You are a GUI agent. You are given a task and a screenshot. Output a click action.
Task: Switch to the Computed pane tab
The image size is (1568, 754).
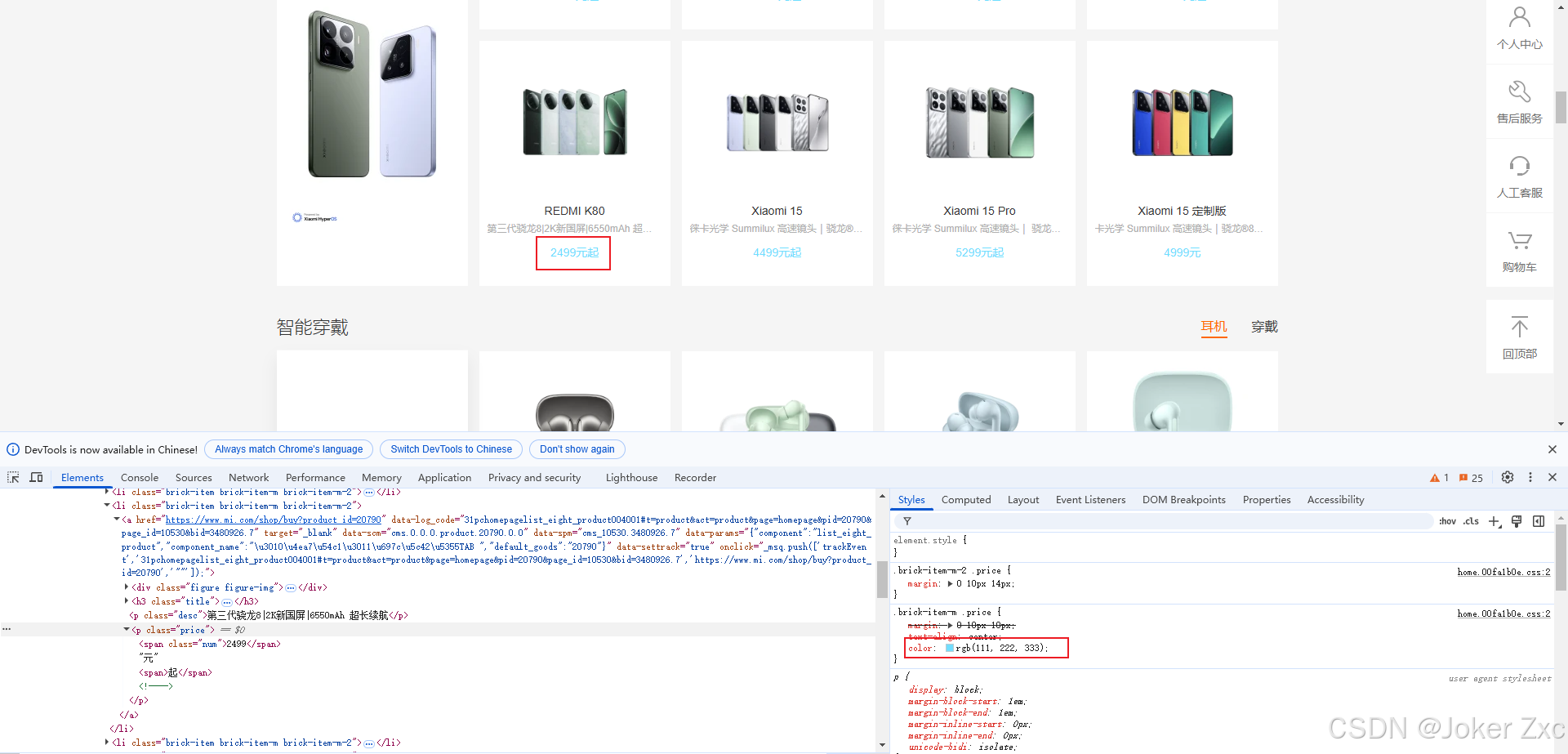(x=966, y=500)
